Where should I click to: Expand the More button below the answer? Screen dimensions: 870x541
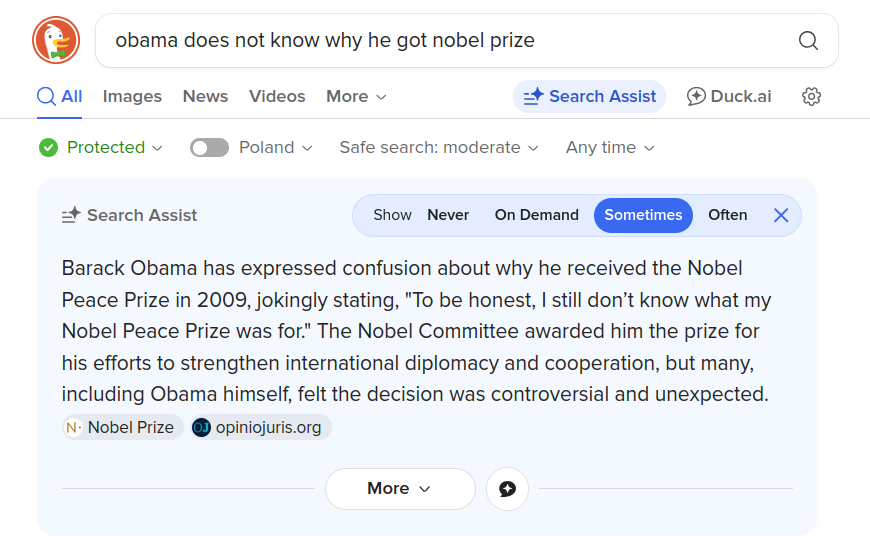[x=399, y=489]
